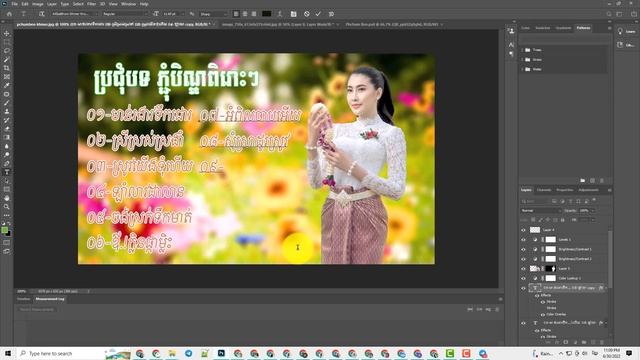
Task: Hide the Layer 3 masked layer
Action: (523, 269)
